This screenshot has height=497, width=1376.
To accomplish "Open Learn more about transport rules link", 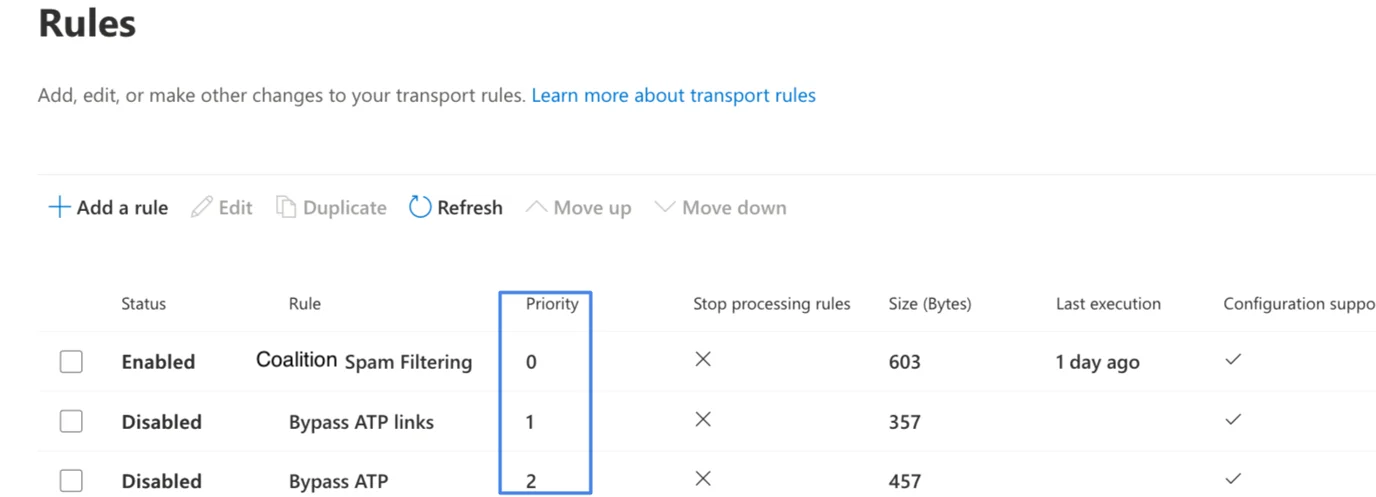I will point(674,96).
